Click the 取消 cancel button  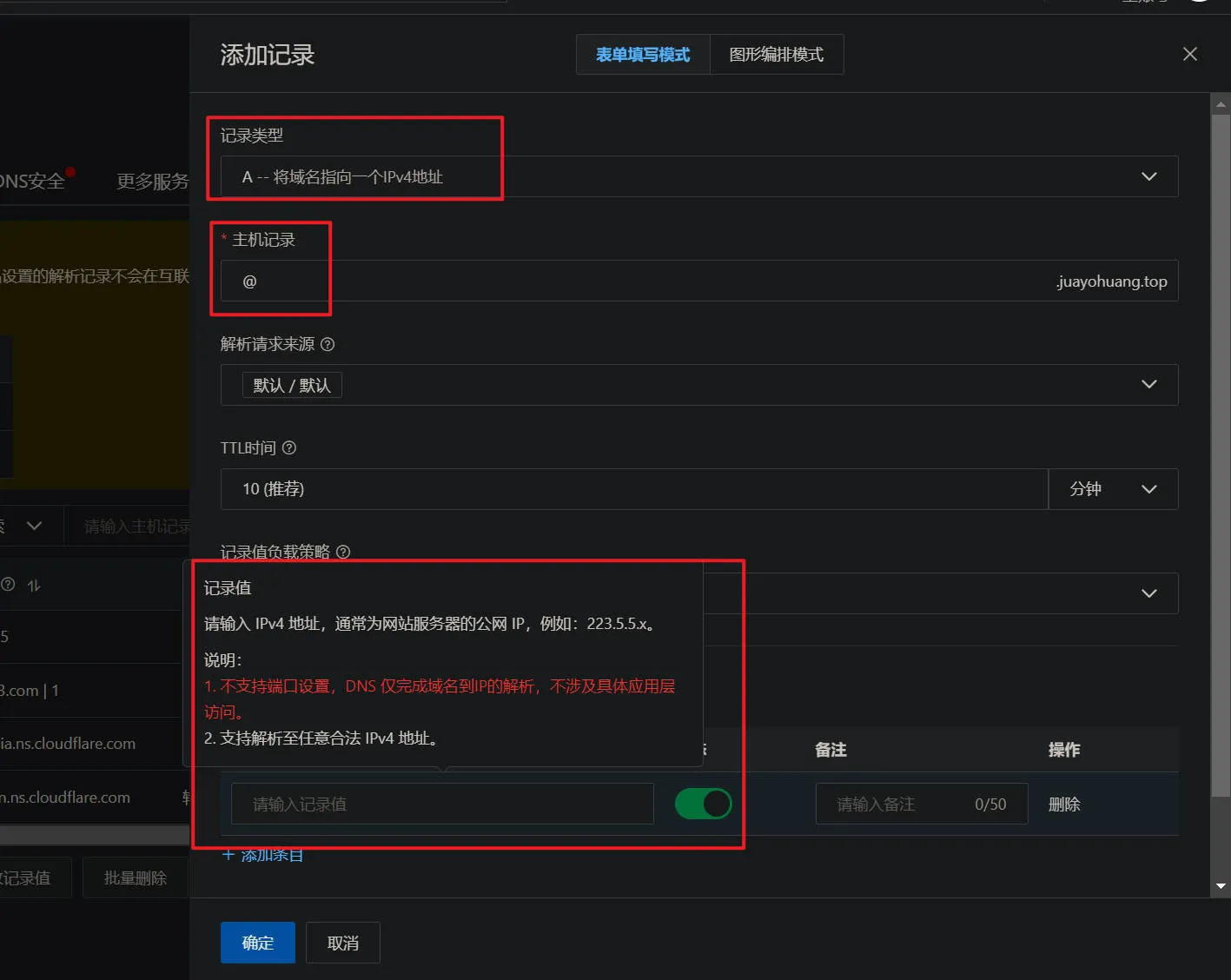click(x=342, y=943)
